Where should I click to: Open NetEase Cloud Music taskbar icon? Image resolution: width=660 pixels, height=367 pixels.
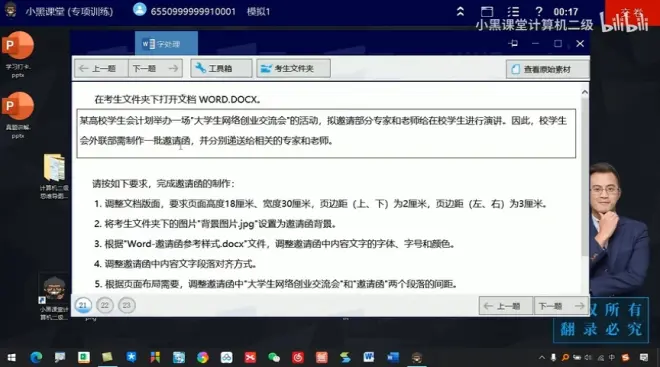pos(298,357)
